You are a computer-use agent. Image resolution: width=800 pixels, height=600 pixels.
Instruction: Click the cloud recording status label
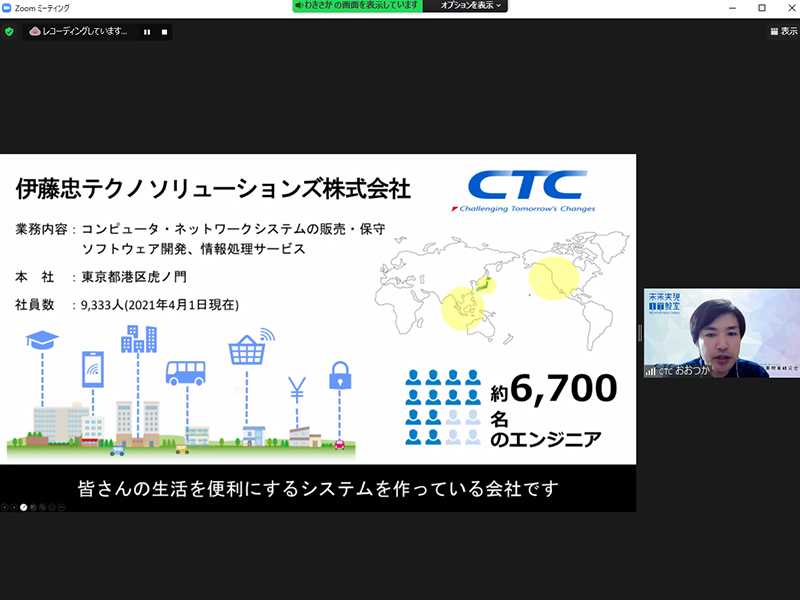78,32
